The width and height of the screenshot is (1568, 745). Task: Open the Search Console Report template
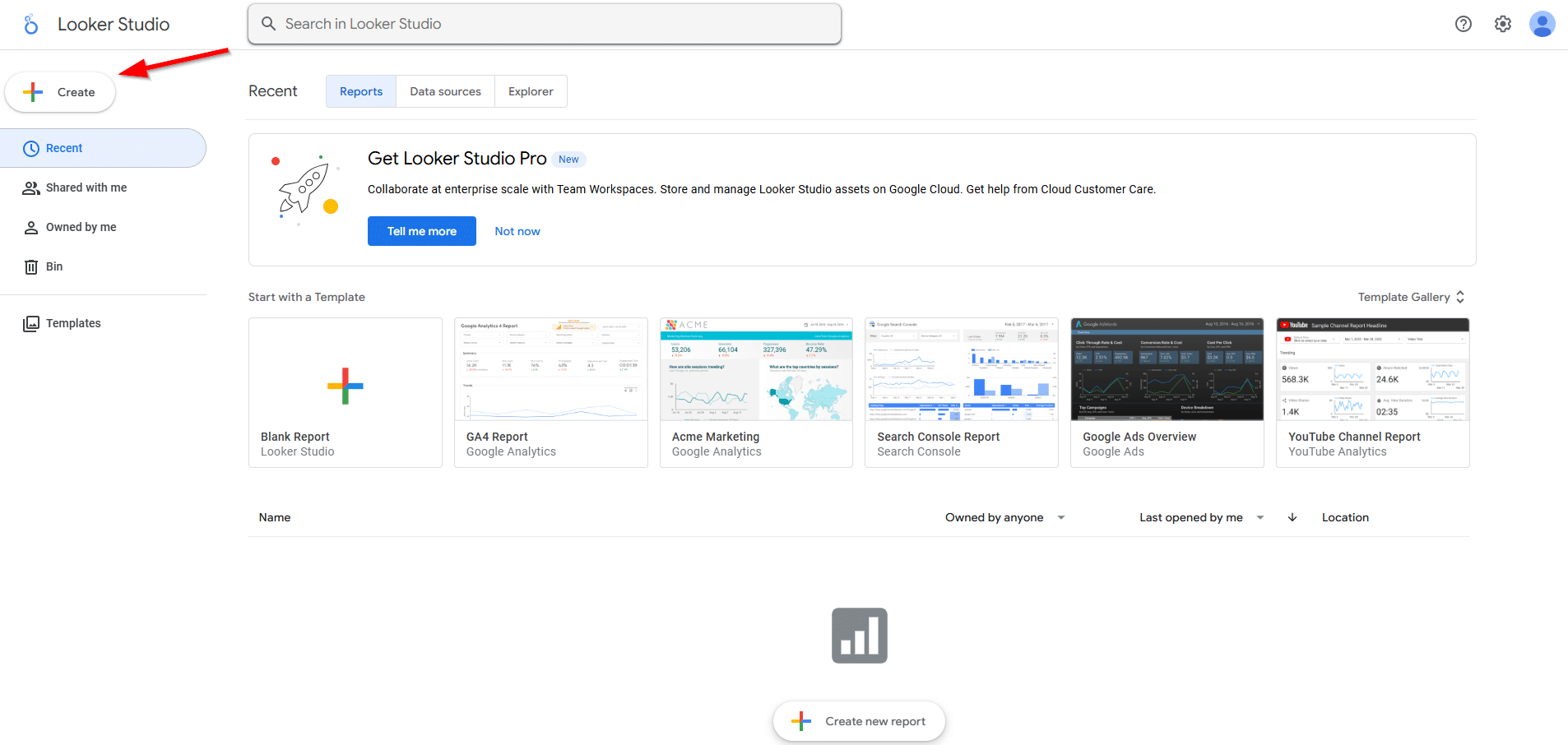962,393
